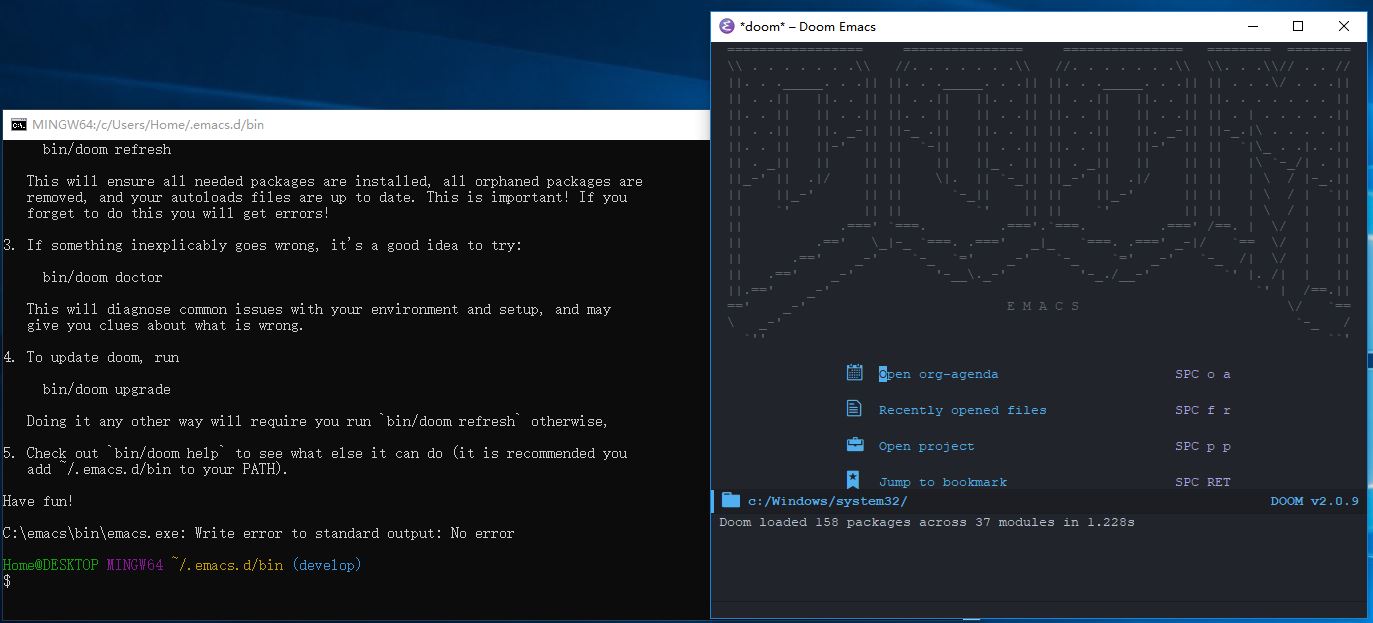Click the Doom loaded 158 packages message
This screenshot has width=1373, height=623.
pyautogui.click(x=927, y=522)
